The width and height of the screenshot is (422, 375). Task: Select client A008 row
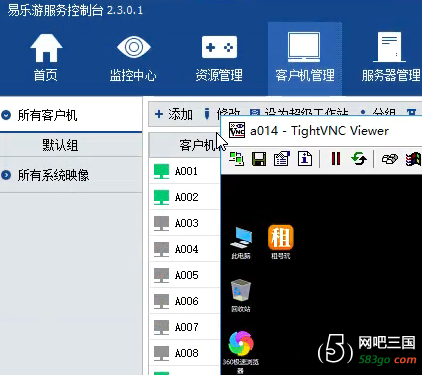tap(185, 353)
